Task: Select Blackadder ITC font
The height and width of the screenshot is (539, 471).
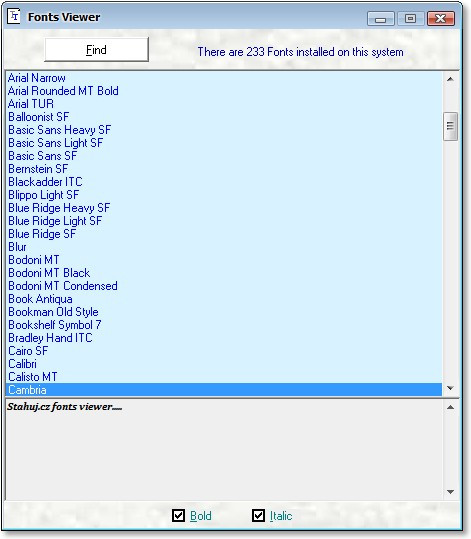Action: [224, 182]
